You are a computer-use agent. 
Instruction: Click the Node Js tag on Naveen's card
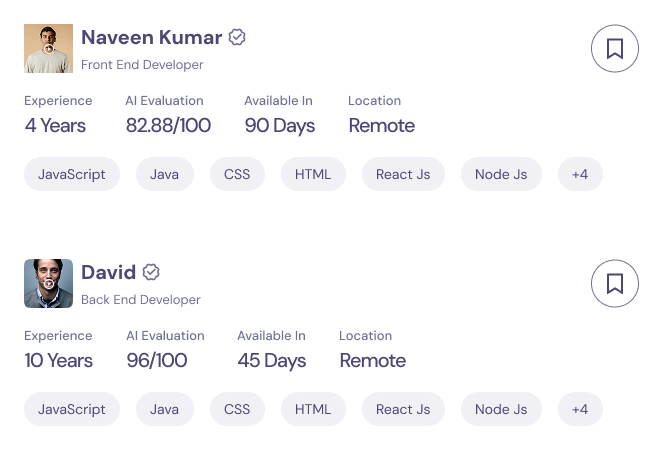tap(501, 174)
